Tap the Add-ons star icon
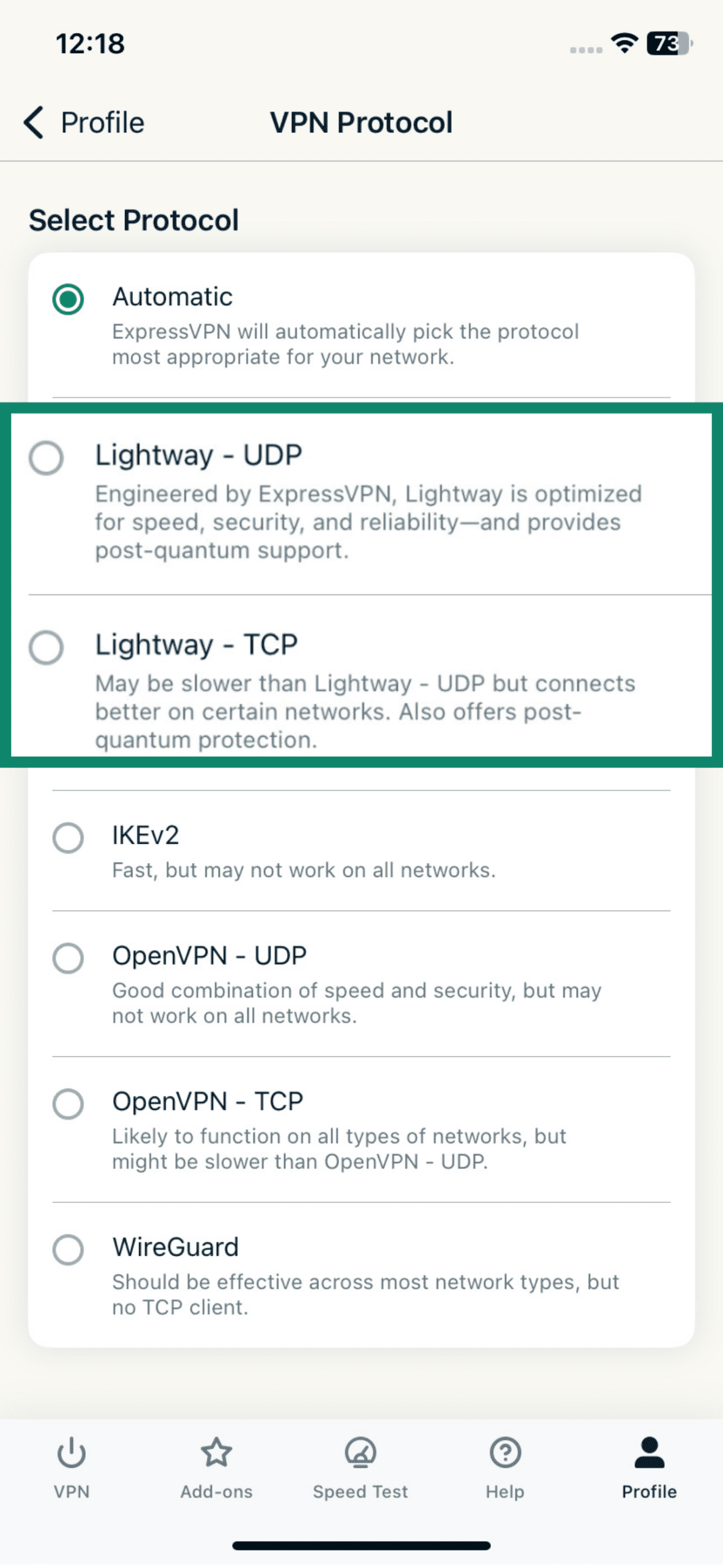723x1568 pixels. [x=217, y=1453]
